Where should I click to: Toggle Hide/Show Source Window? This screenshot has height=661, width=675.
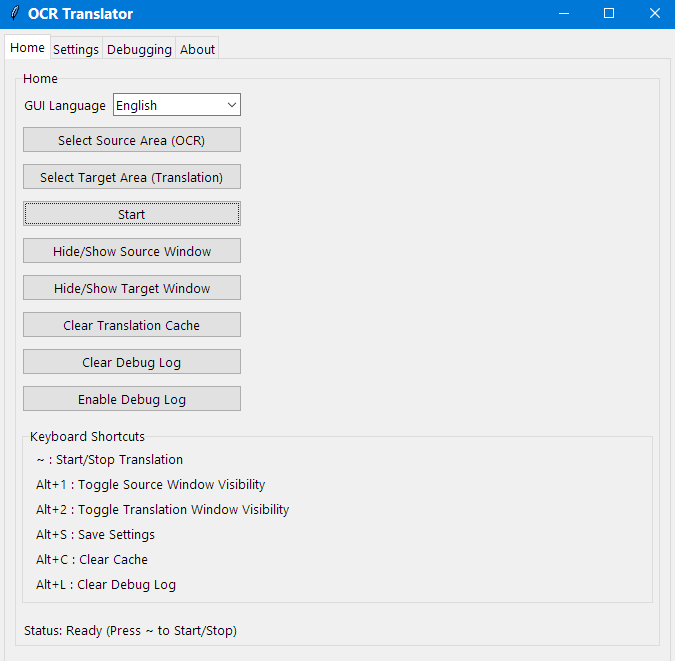coord(132,251)
